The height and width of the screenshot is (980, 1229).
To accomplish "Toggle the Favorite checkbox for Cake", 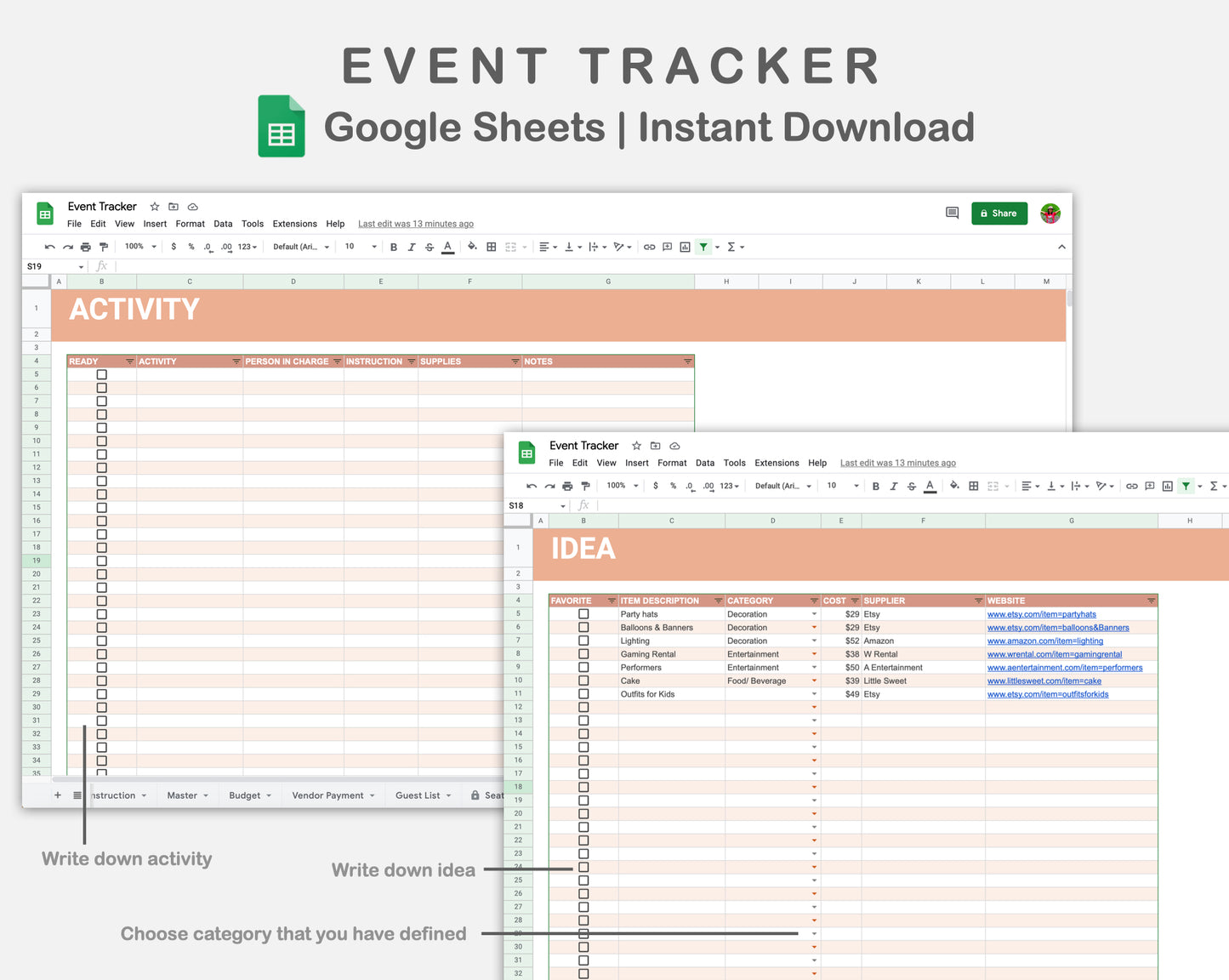I will [x=583, y=680].
